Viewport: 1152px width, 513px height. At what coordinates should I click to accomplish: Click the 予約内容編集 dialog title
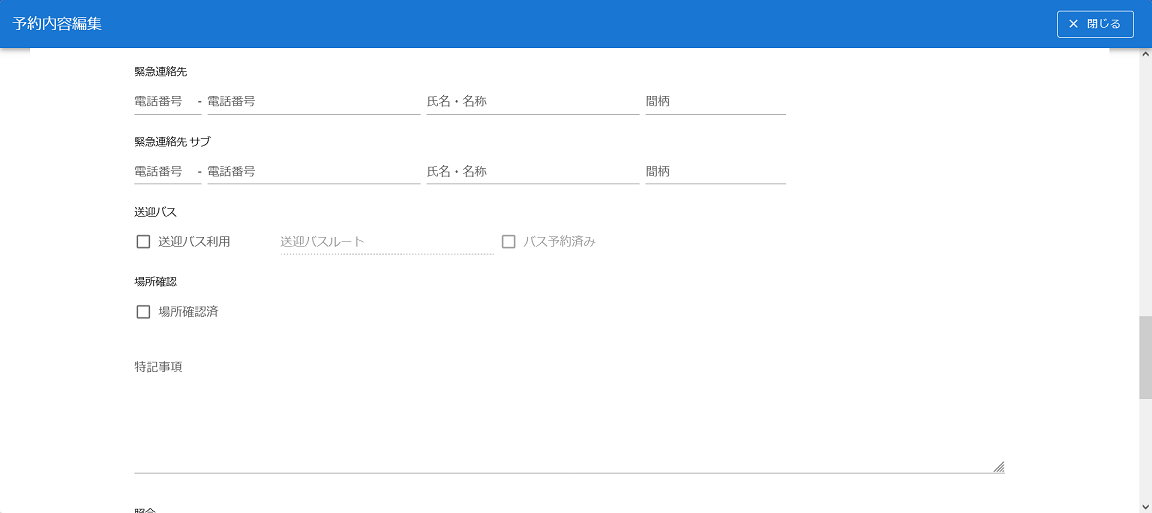pos(57,23)
